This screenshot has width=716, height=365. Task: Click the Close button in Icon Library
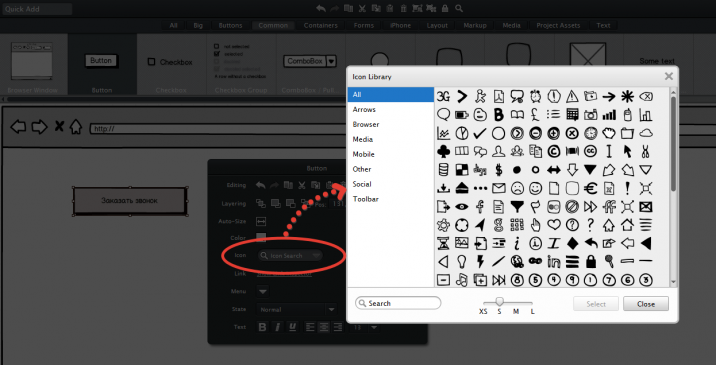click(x=646, y=304)
